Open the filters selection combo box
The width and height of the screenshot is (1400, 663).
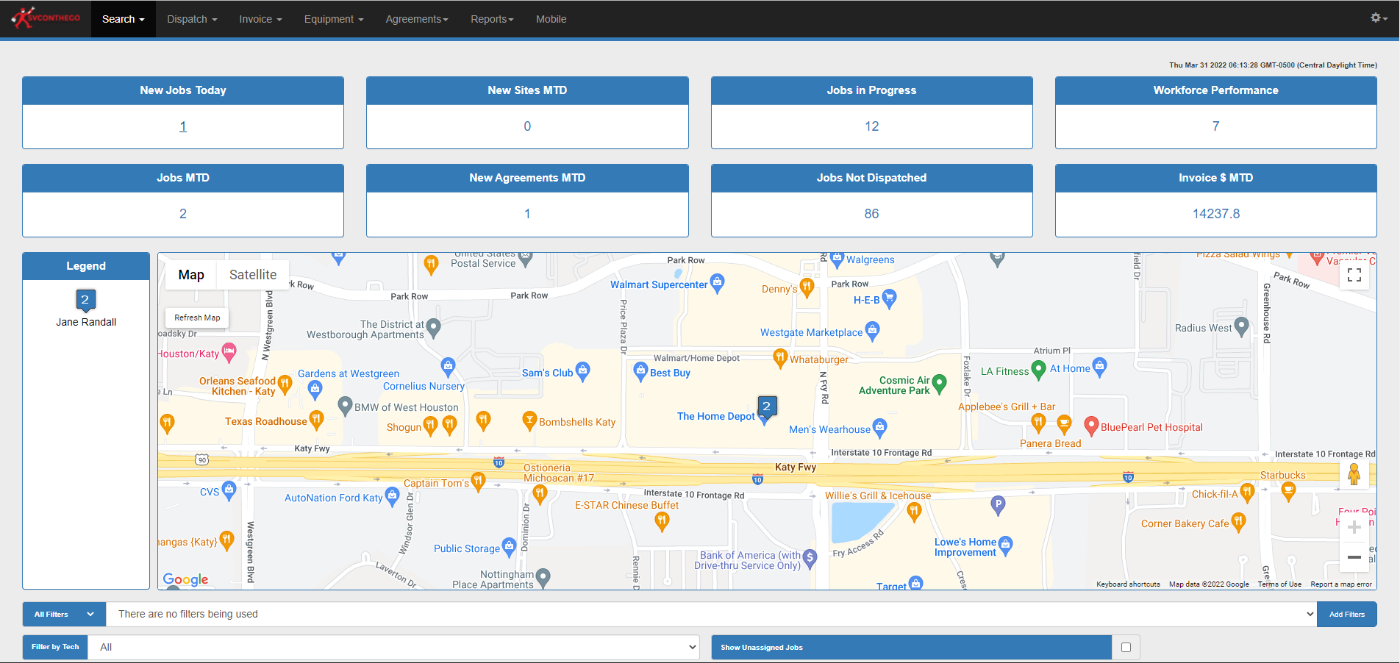click(x=711, y=614)
